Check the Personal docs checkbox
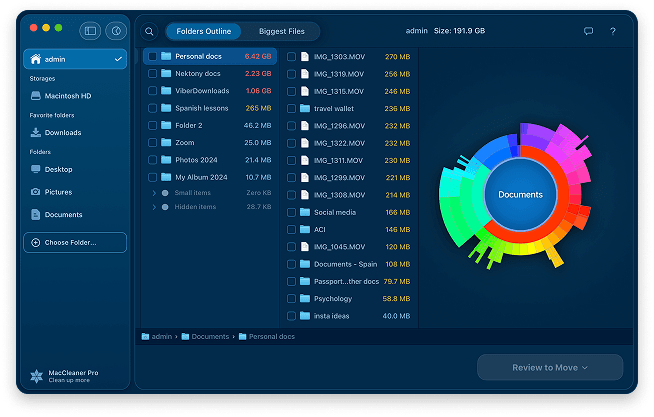The width and height of the screenshot is (654, 417). [152, 57]
